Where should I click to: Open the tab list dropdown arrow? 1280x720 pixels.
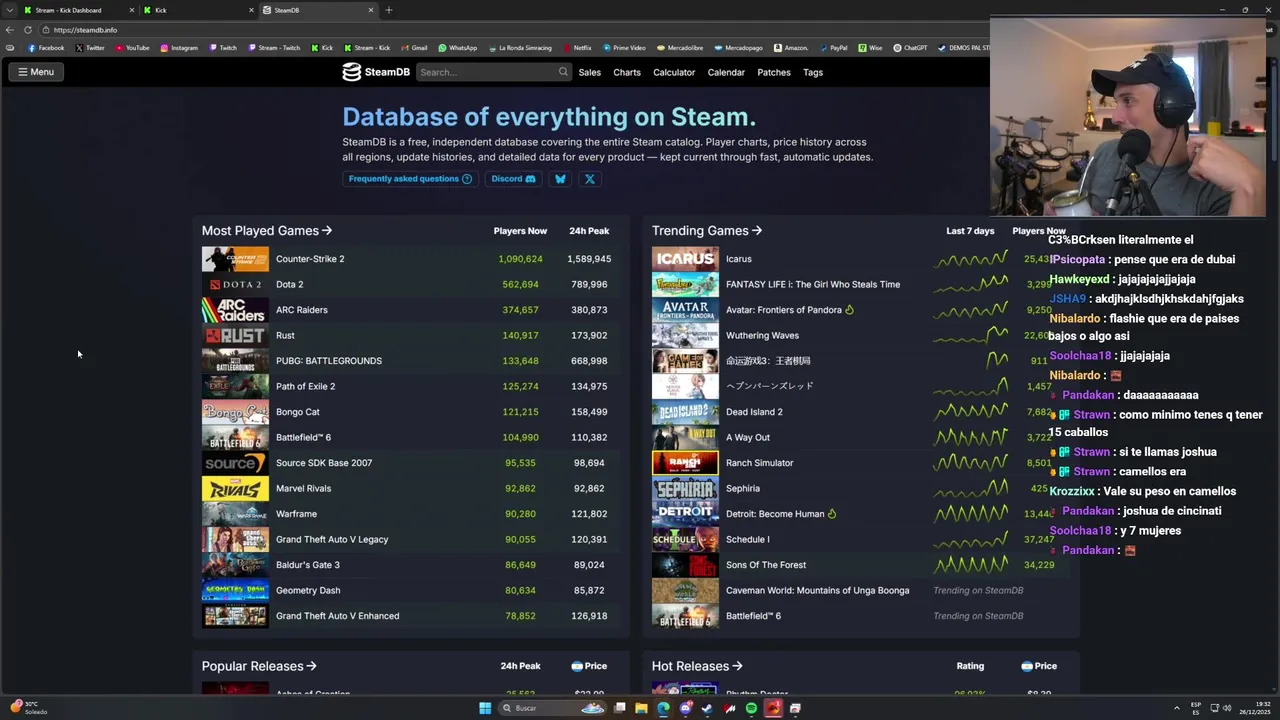10,10
